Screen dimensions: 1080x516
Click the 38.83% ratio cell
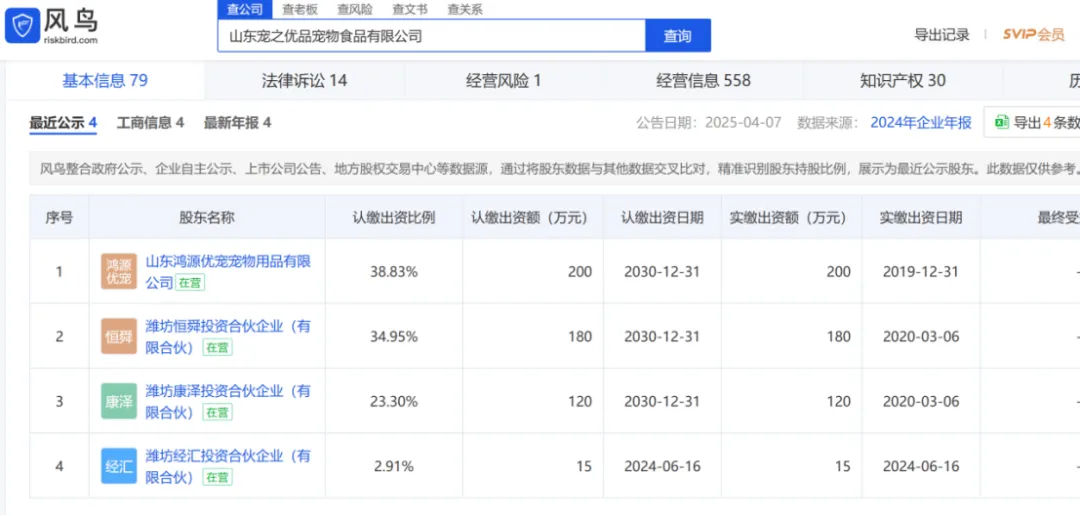(393, 271)
